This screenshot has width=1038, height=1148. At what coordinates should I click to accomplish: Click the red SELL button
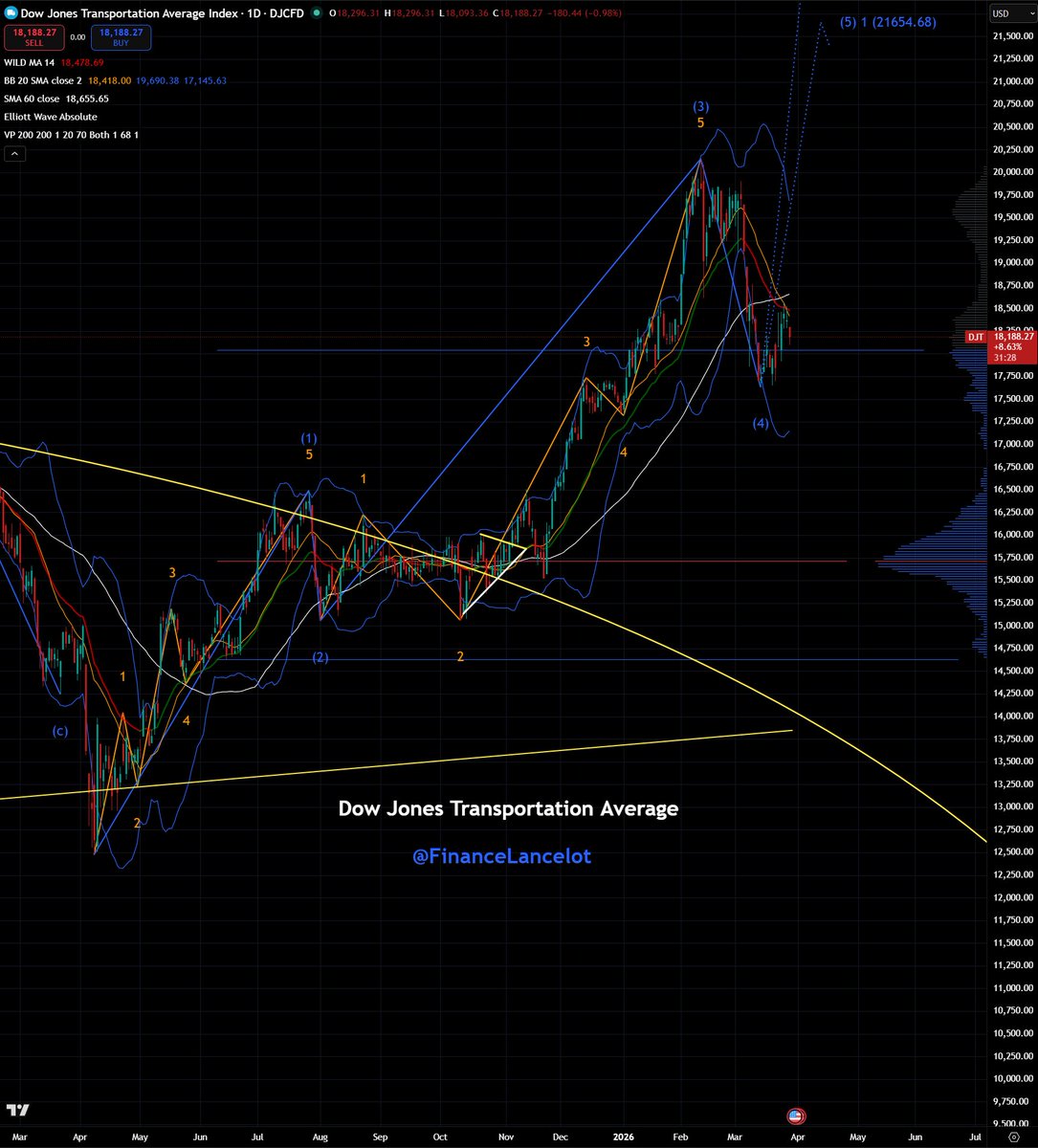tap(33, 38)
